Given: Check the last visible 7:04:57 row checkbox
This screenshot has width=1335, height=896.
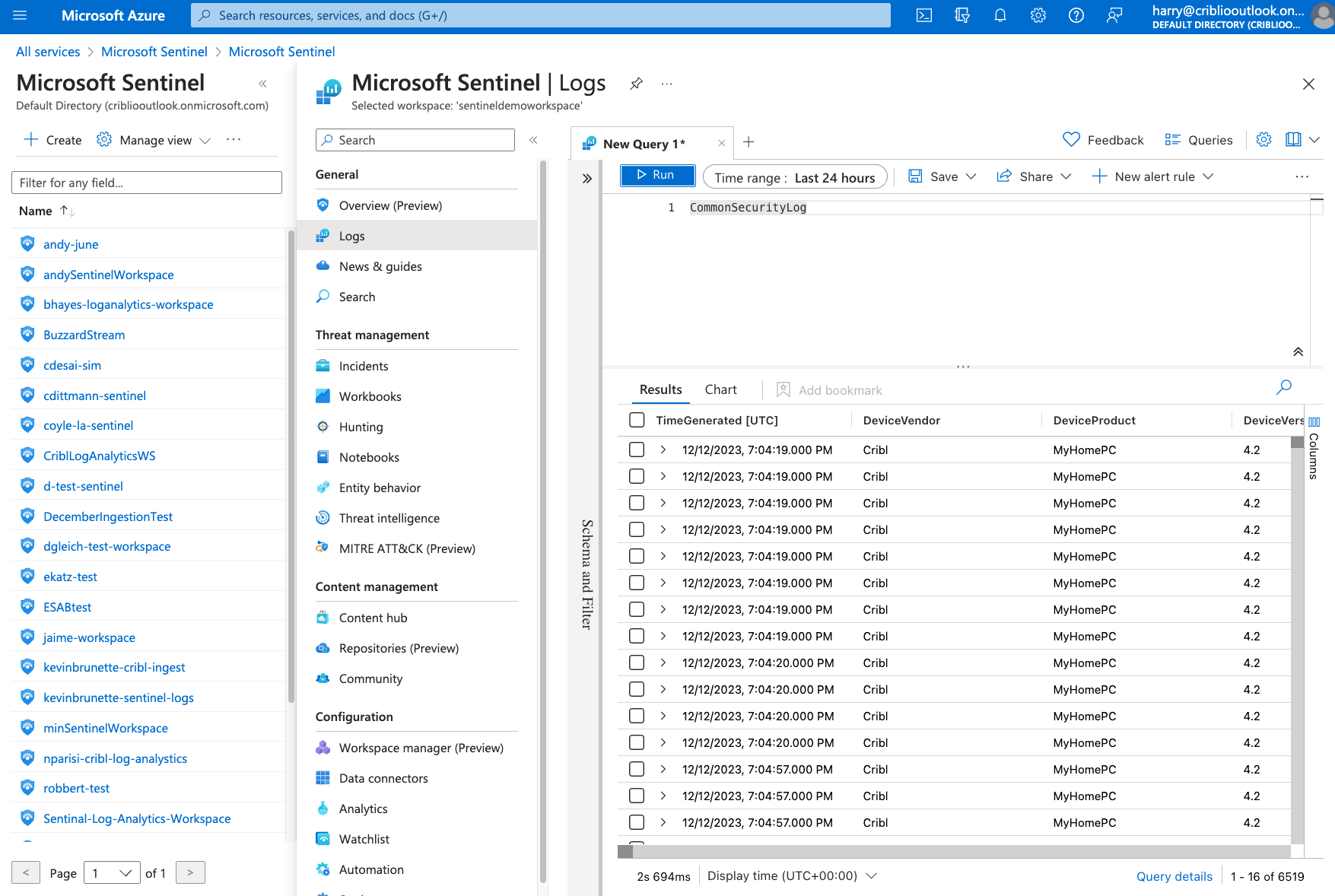Looking at the screenshot, I should coord(637,823).
